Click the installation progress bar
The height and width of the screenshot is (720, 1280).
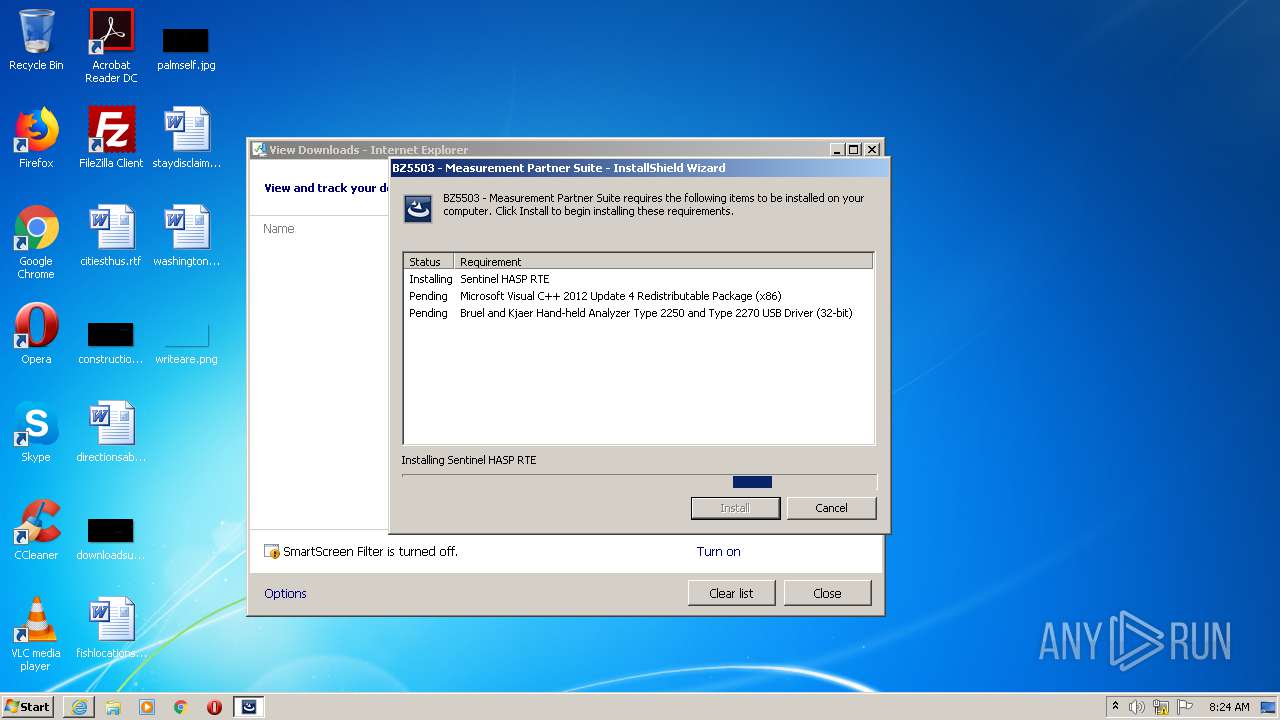pyautogui.click(x=639, y=482)
